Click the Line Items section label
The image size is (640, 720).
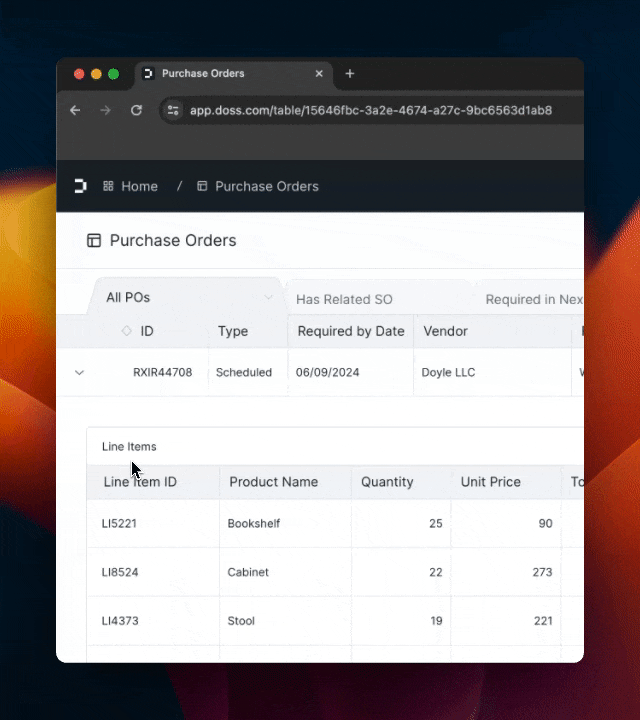click(x=129, y=446)
